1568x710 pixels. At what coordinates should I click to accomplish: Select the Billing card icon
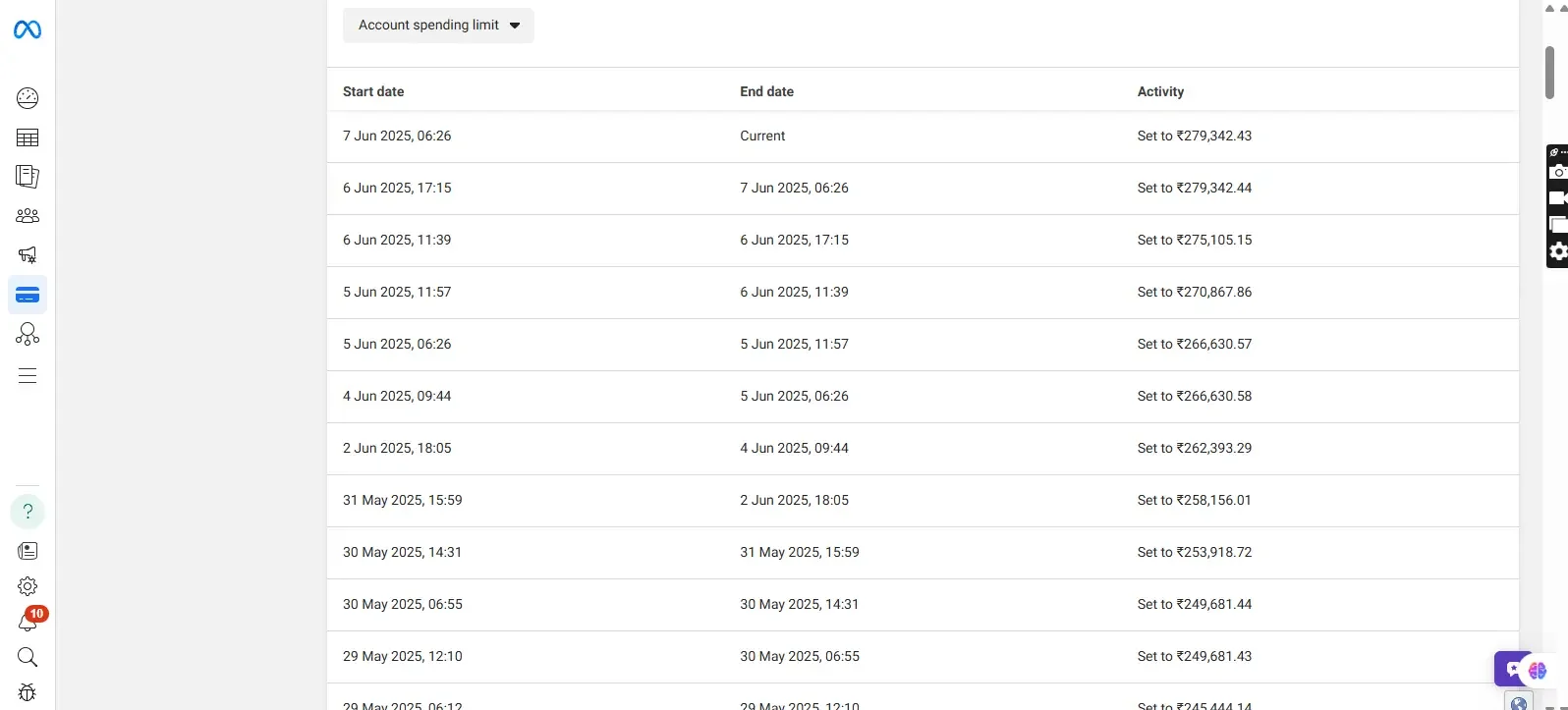(28, 295)
